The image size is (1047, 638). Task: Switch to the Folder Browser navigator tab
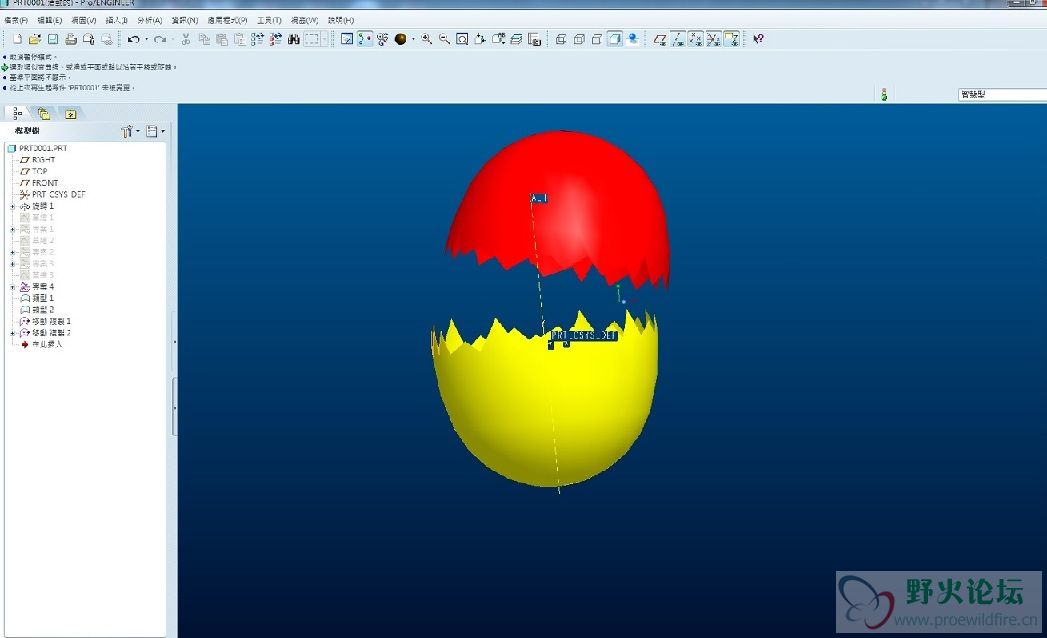click(x=44, y=114)
